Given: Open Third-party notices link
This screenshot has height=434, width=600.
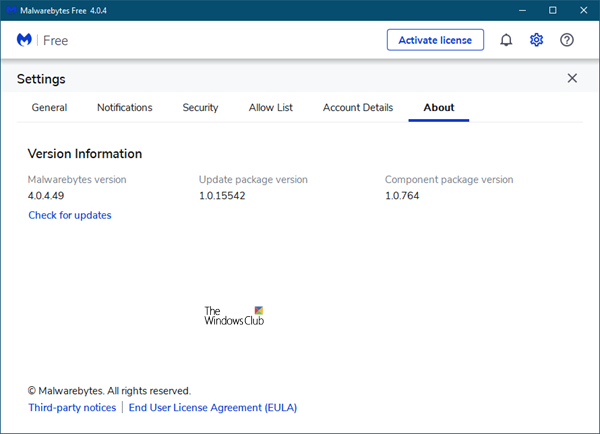Looking at the screenshot, I should (72, 408).
